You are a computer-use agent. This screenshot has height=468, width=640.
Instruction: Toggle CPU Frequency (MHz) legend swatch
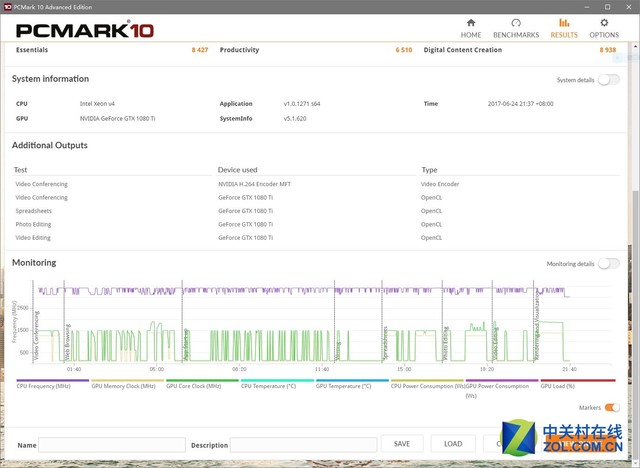(x=53, y=380)
